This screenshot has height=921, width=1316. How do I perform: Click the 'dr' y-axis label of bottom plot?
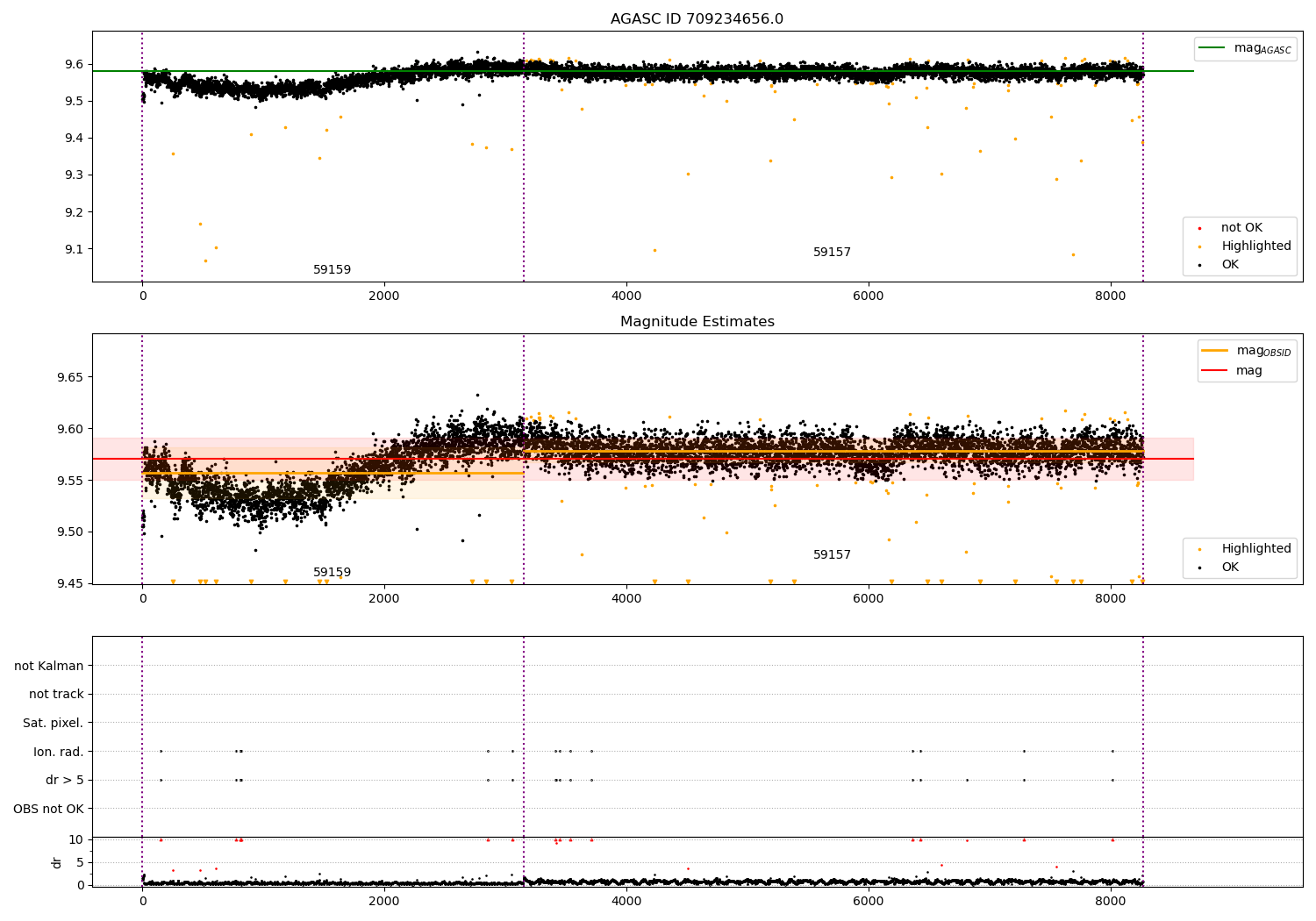coord(57,862)
